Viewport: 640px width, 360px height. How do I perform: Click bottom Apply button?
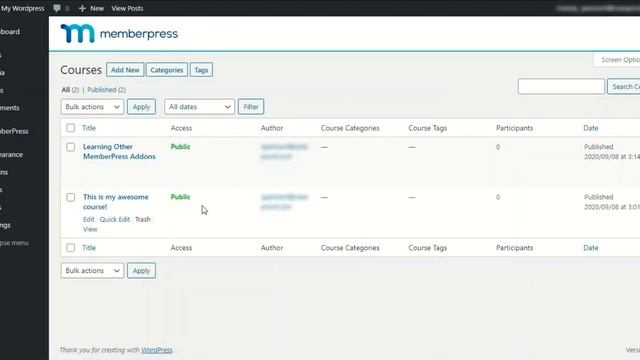(141, 271)
